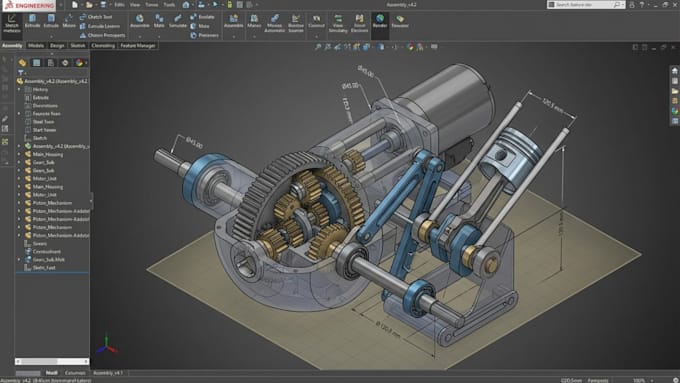Image resolution: width=680 pixels, height=383 pixels.
Task: Open the Assembly_v4.1 bottom tab
Action: click(108, 373)
